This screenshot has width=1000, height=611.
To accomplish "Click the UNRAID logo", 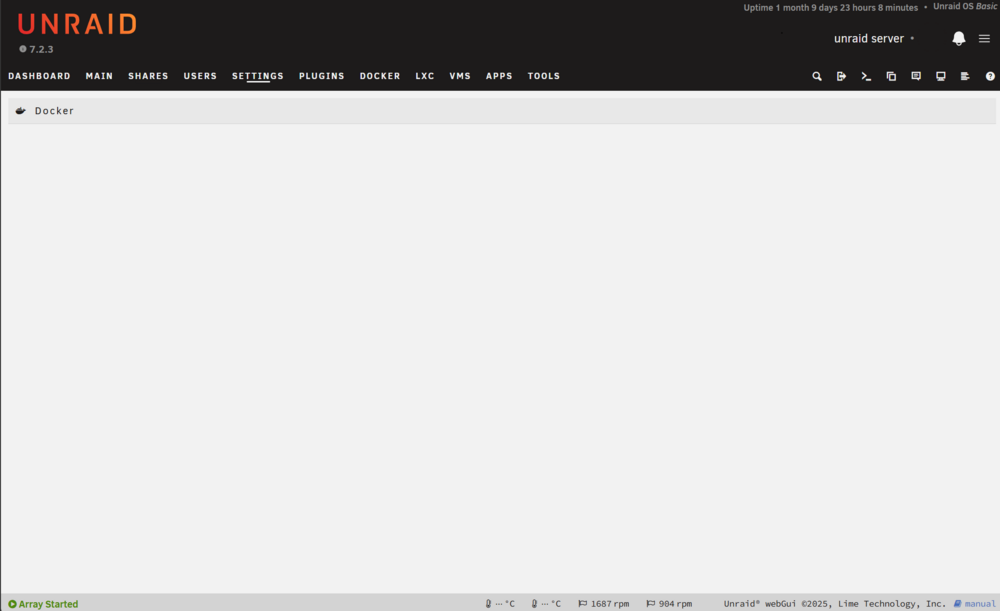I will point(77,24).
